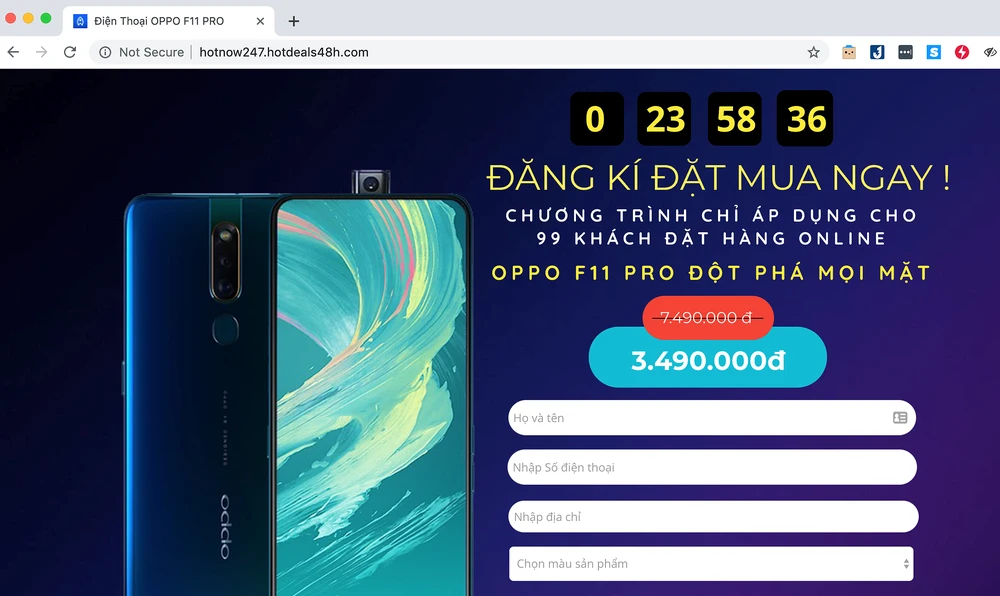Open a new tab with plus button
The width and height of the screenshot is (1000, 596).
293,21
